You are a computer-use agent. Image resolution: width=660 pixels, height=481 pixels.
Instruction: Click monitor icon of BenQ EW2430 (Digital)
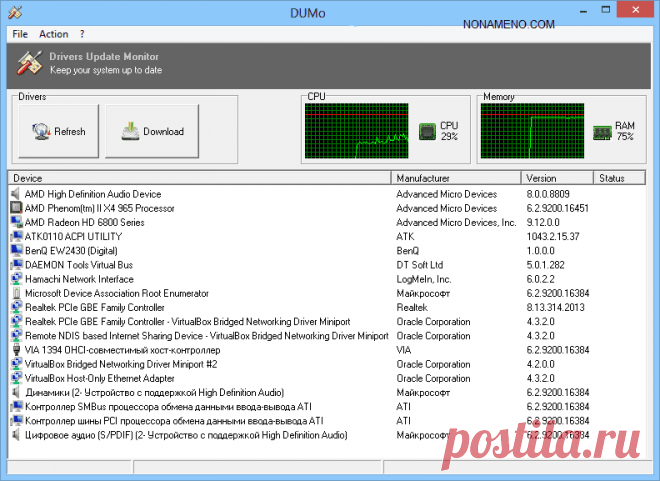click(16, 250)
